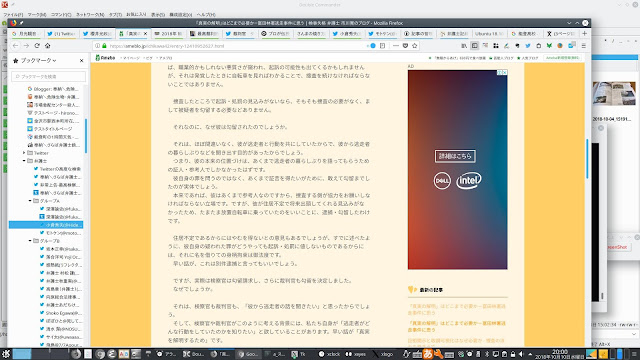Click the Ameba logo in page header
The image size is (640, 360).
[105, 58]
